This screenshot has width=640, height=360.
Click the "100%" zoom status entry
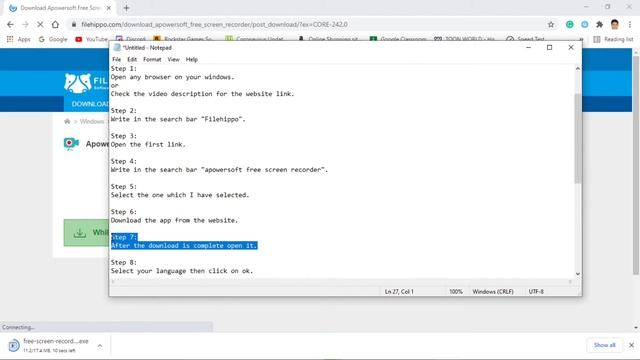click(x=456, y=291)
